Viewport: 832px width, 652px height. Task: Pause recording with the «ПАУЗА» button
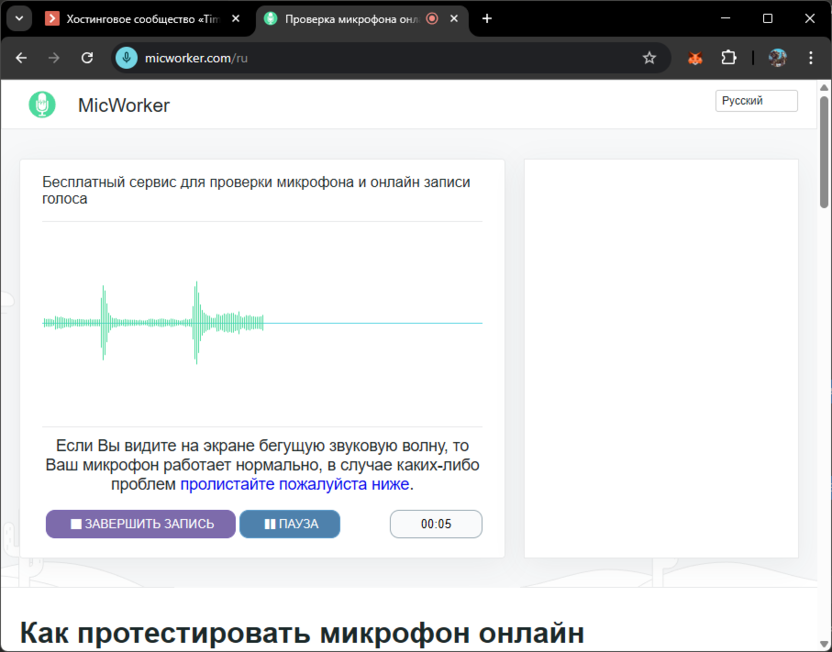pyautogui.click(x=290, y=524)
